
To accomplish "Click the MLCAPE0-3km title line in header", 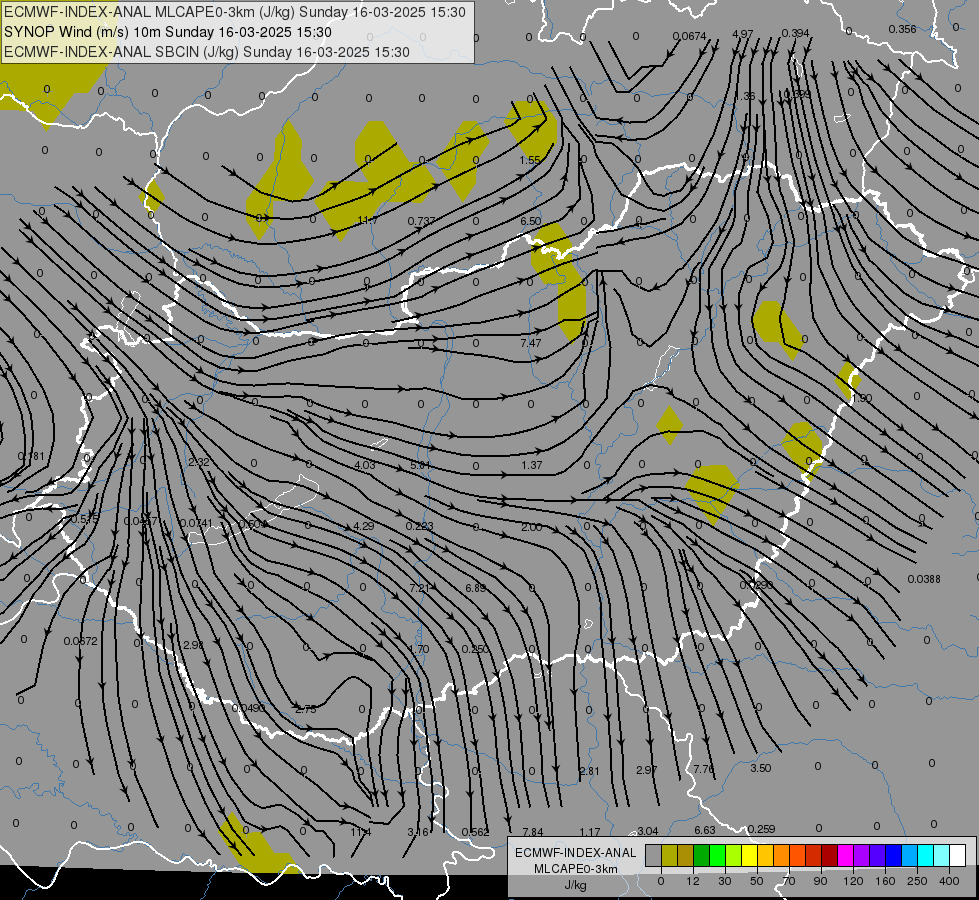I will pos(235,12).
